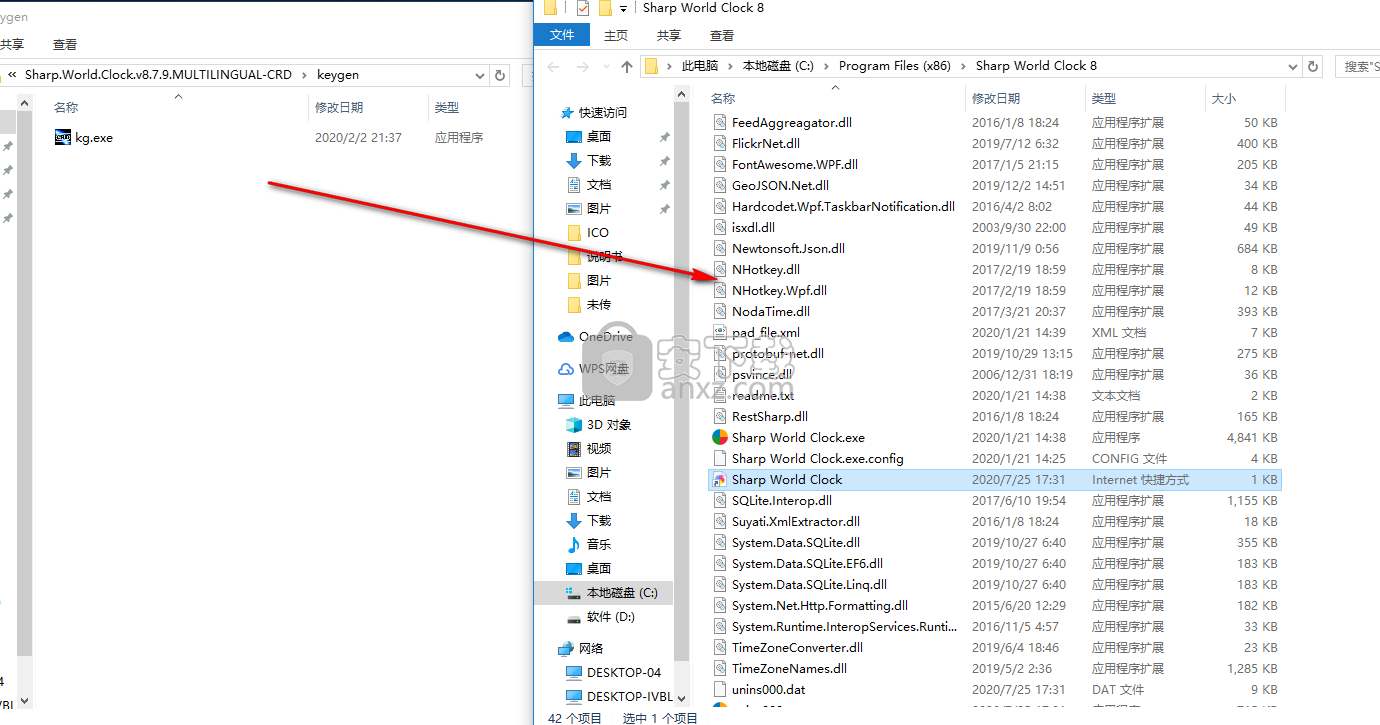Screen dimensions: 1380x725
Task: Open address bar history dropdown in right window
Action: coord(1292,66)
